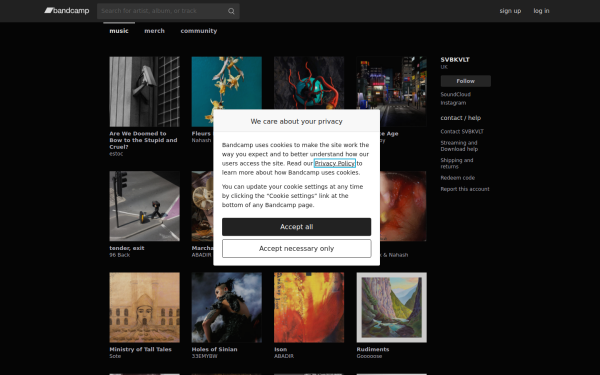Open the Instagram link
The width and height of the screenshot is (600, 375).
(x=453, y=103)
